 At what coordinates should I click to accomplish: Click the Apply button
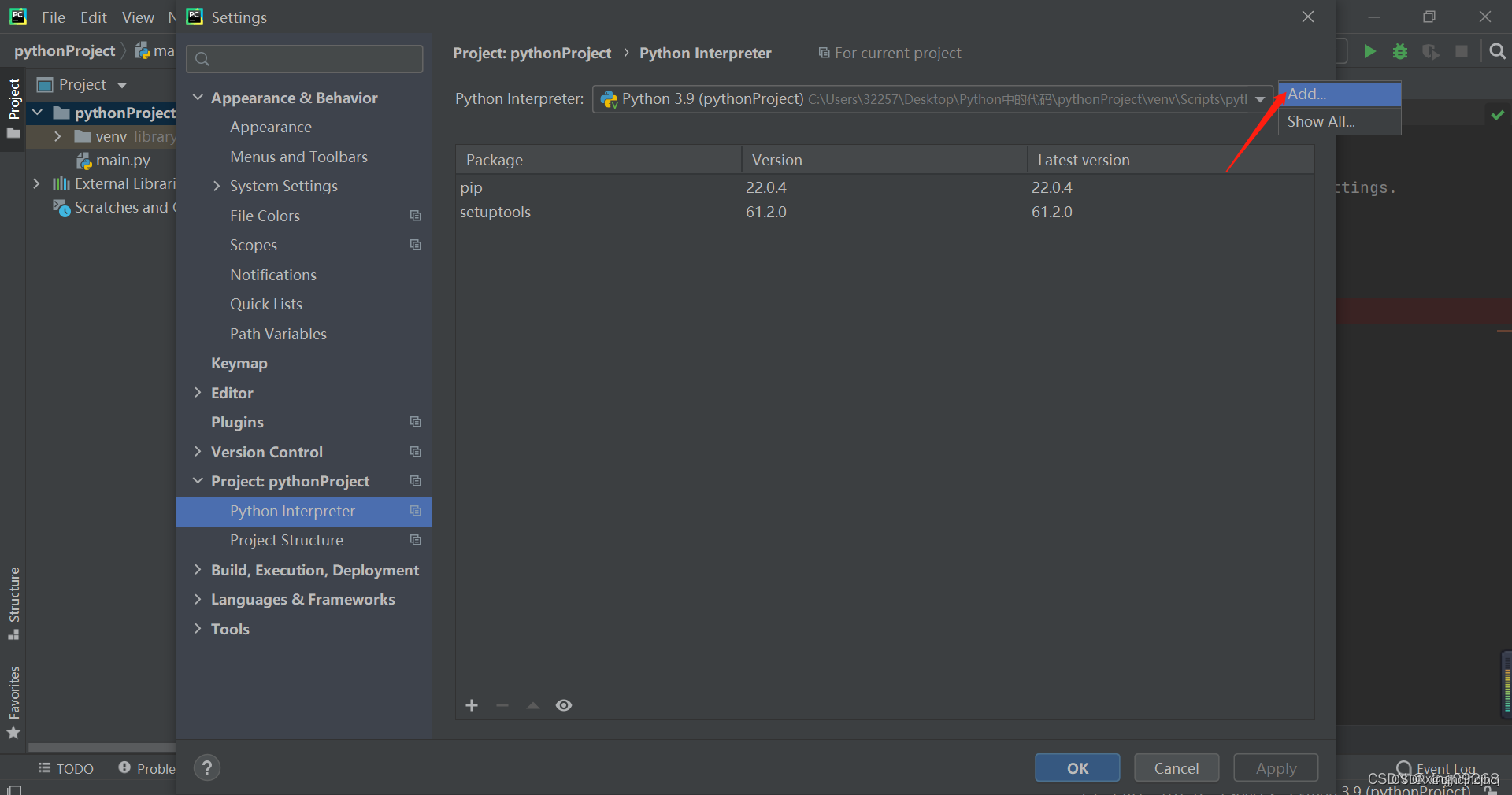coord(1276,768)
